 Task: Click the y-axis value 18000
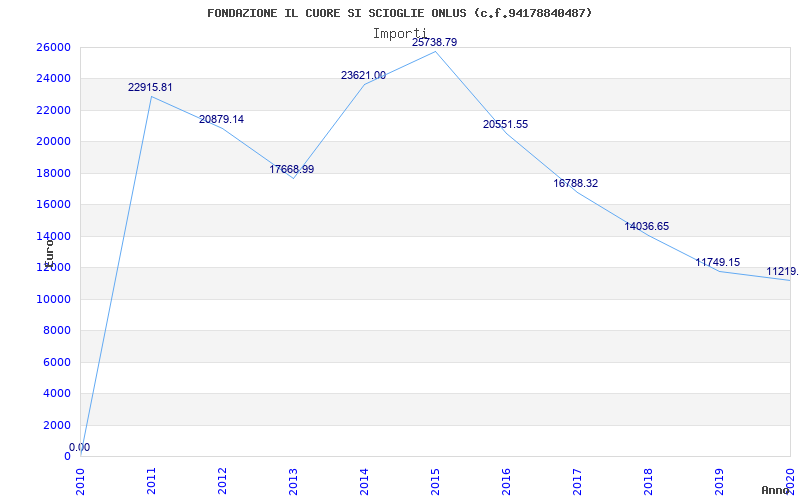[53, 173]
